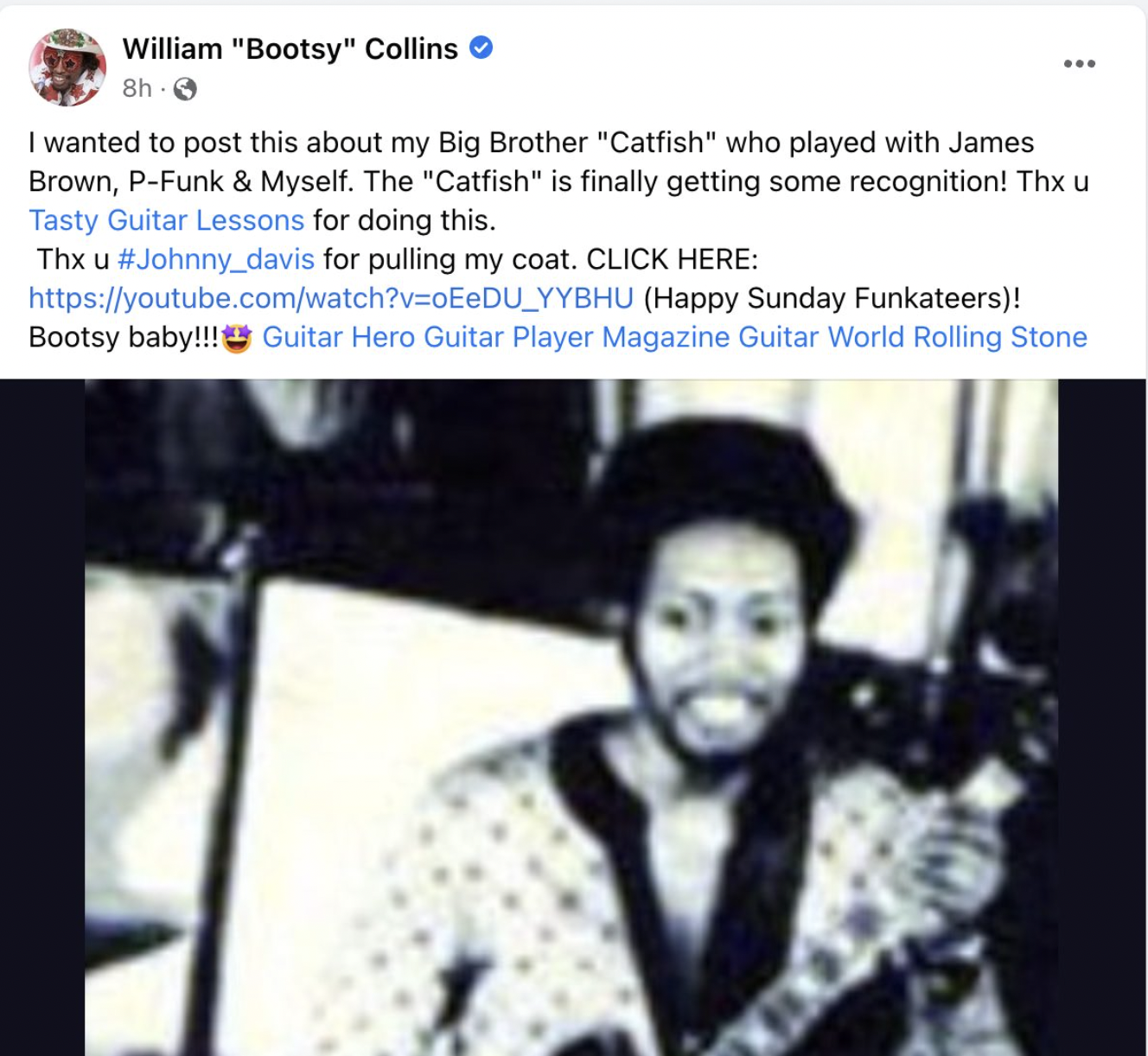Screen dimensions: 1148x1056
Task: Click Bootsy Collins profile picture avatar
Action: pyautogui.click(x=67, y=67)
